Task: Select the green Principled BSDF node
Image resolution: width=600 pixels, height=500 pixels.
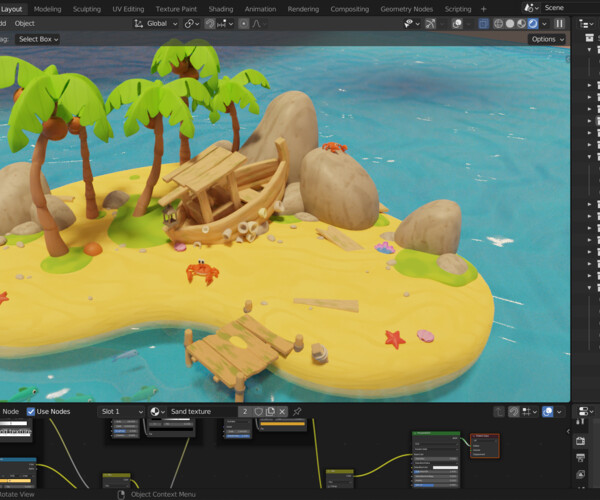Action: (436, 459)
